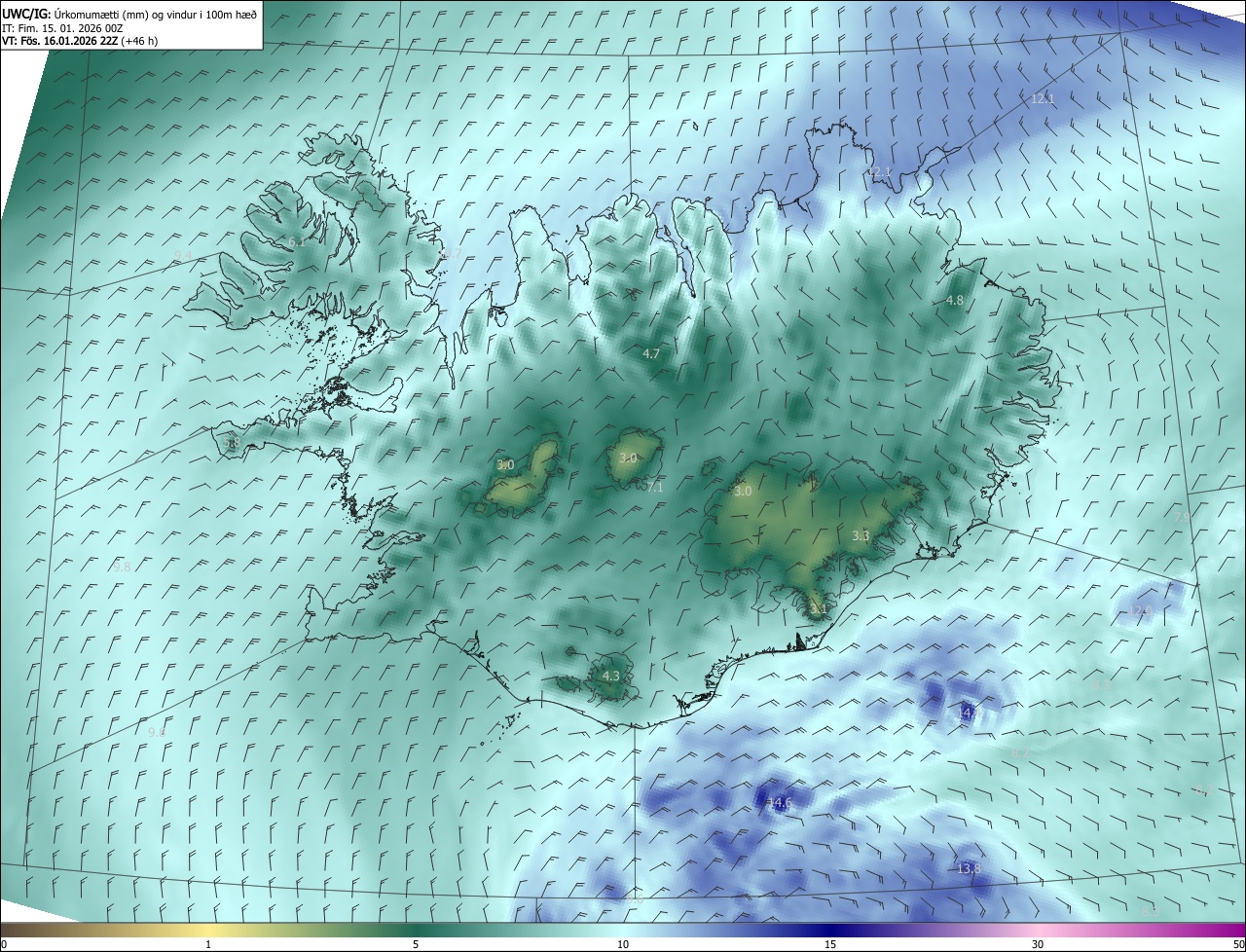
Task: Click the 3.3 value on eastern Vatnajökull
Action: coord(861,535)
